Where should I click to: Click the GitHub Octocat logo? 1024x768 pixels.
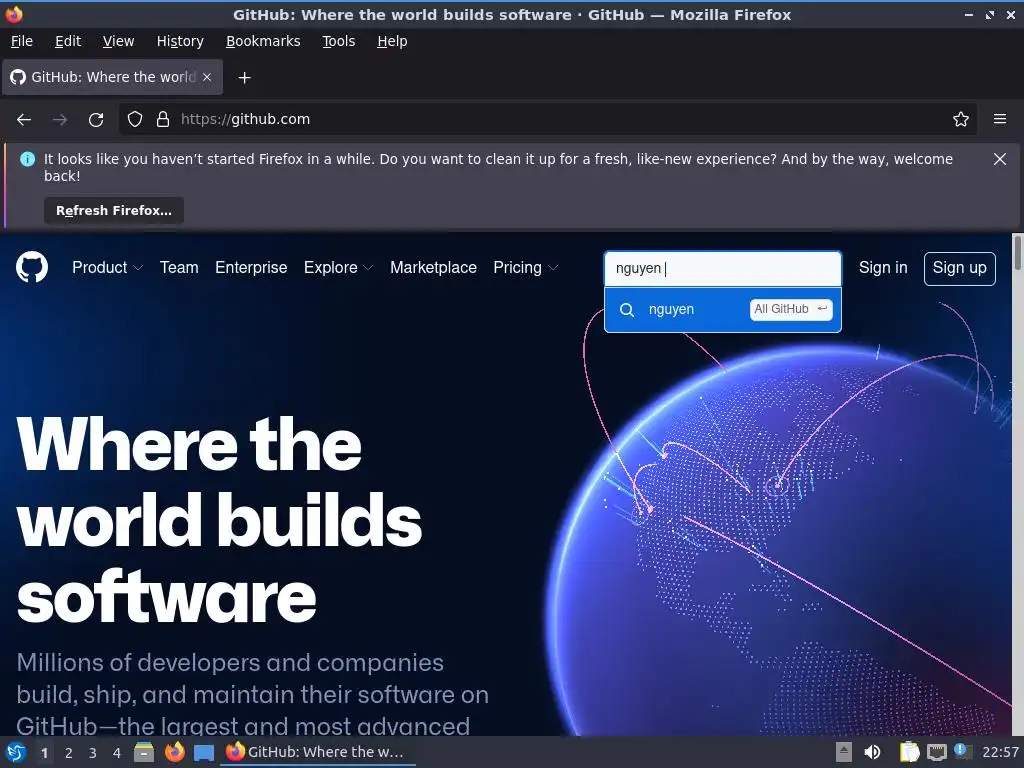pyautogui.click(x=31, y=267)
